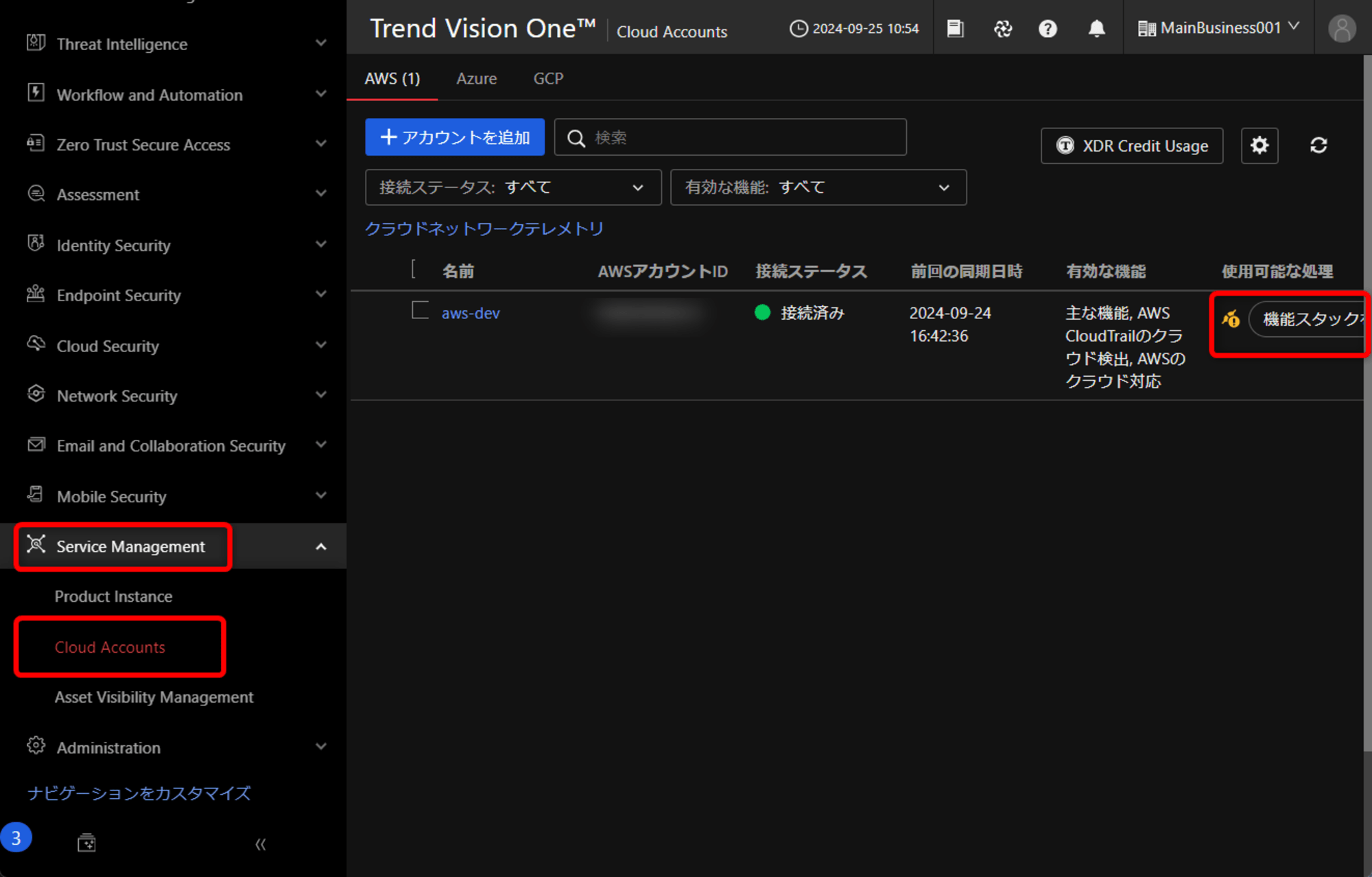
Task: Click the Endpoint Security icon
Action: pyautogui.click(x=36, y=294)
